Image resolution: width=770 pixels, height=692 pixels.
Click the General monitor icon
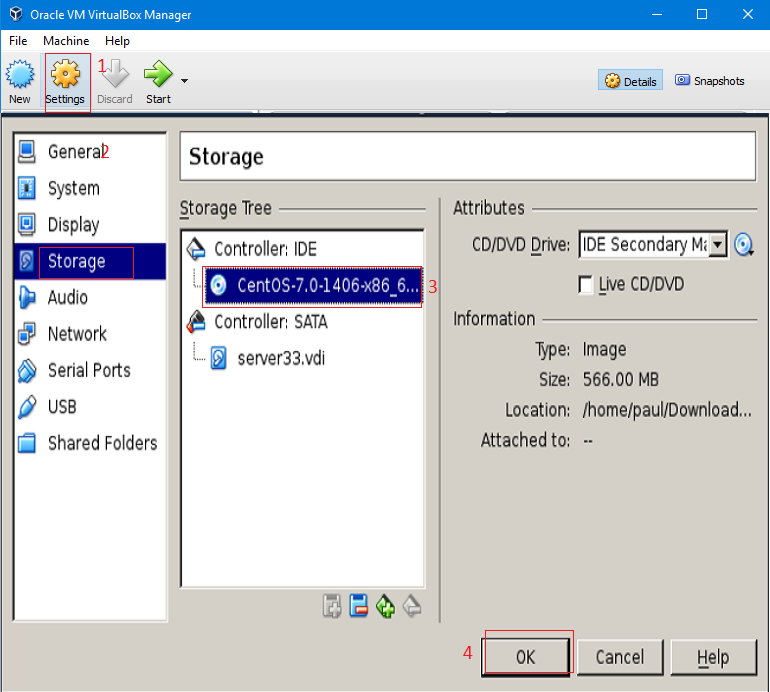coord(27,152)
